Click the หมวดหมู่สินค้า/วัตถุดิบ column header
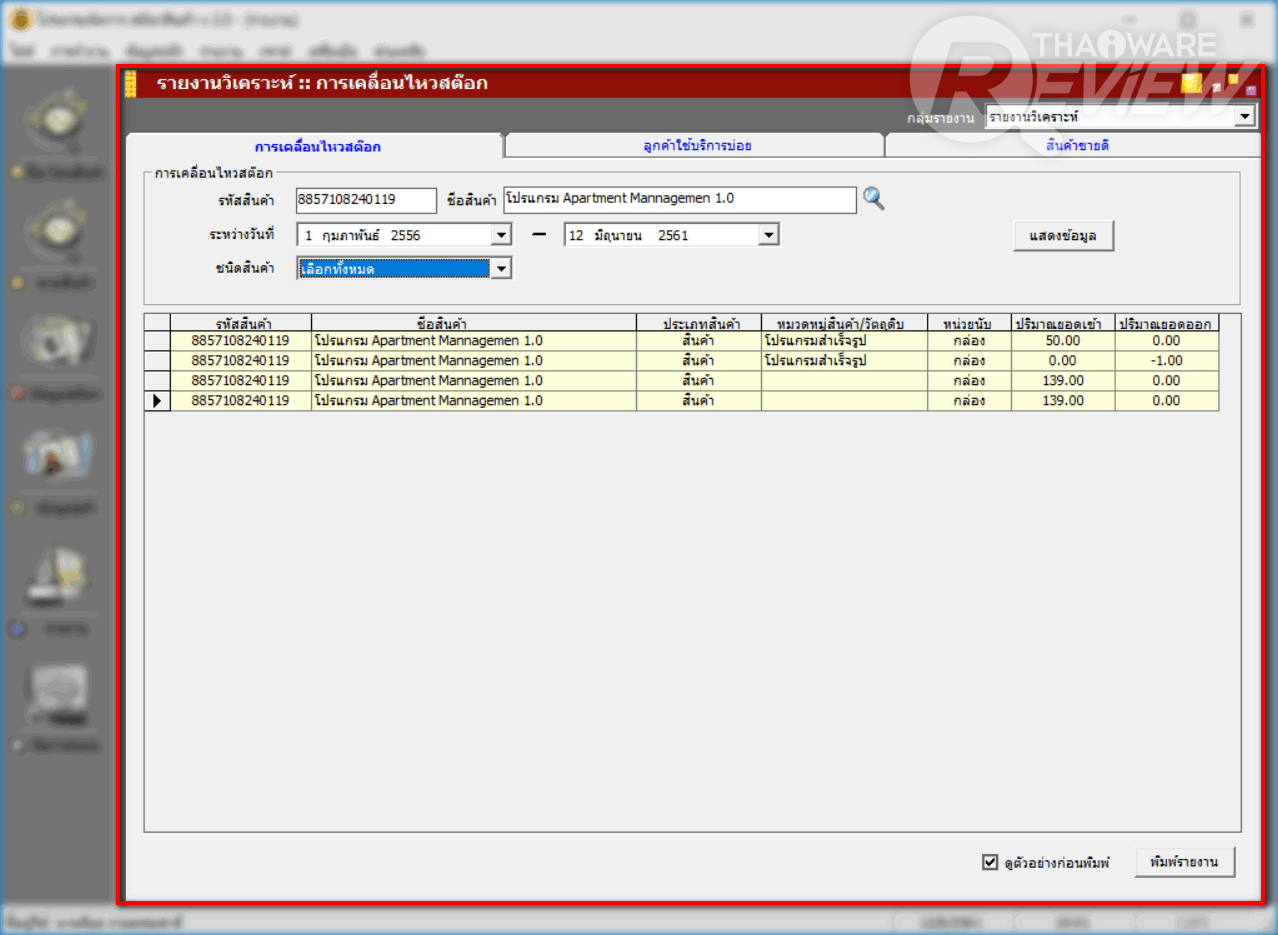 pyautogui.click(x=844, y=323)
